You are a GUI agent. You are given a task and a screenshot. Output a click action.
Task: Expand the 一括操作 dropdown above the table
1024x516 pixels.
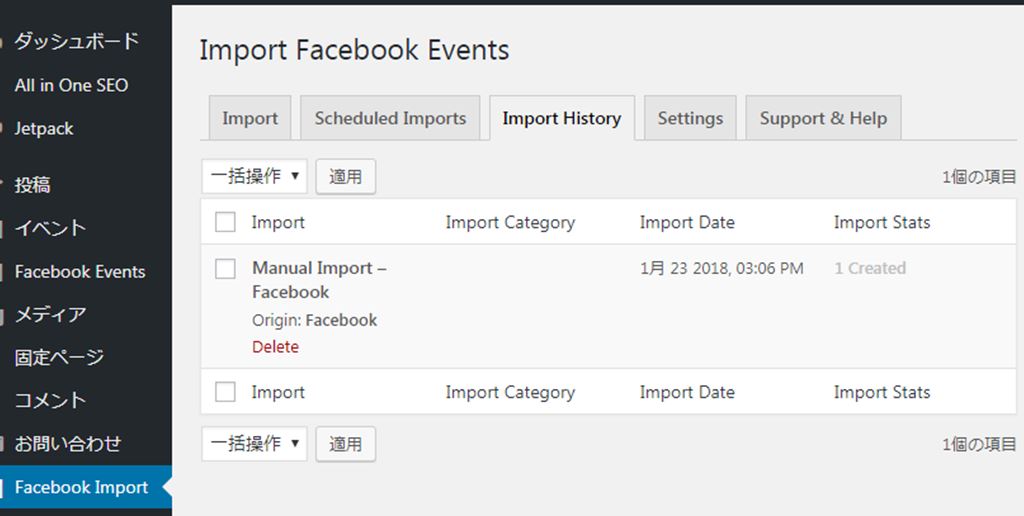pyautogui.click(x=255, y=177)
